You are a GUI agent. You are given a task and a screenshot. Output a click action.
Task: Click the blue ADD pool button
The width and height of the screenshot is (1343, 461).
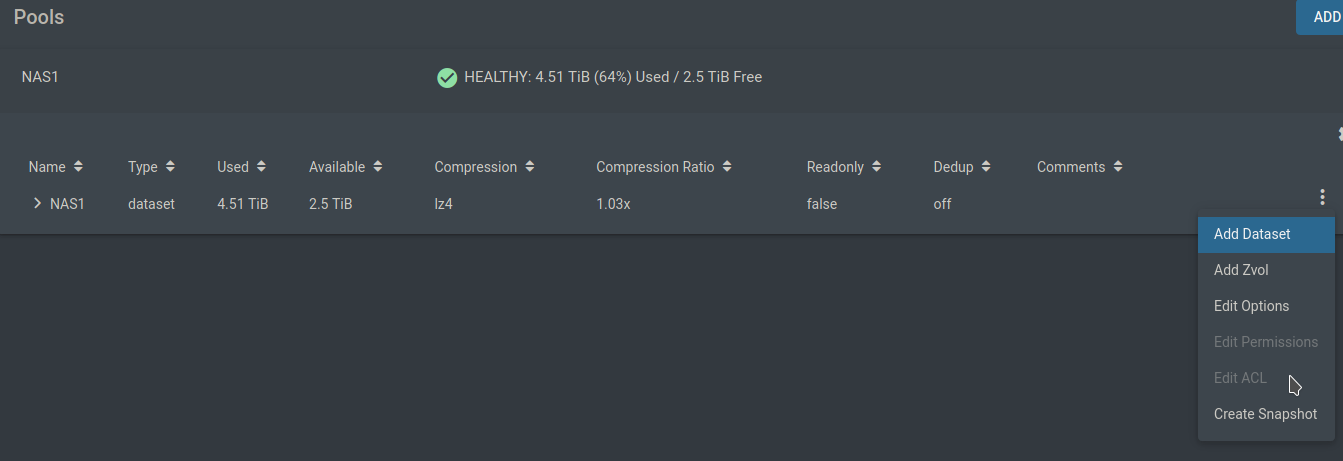click(1320, 17)
